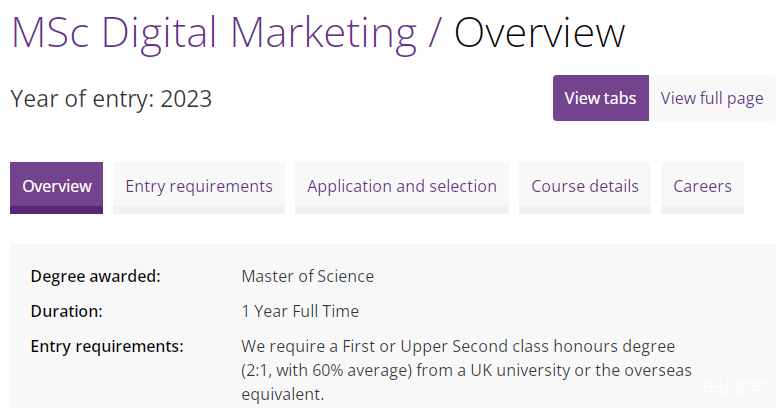Click the Master of Science value
Image resolution: width=781 pixels, height=408 pixels.
coord(307,276)
